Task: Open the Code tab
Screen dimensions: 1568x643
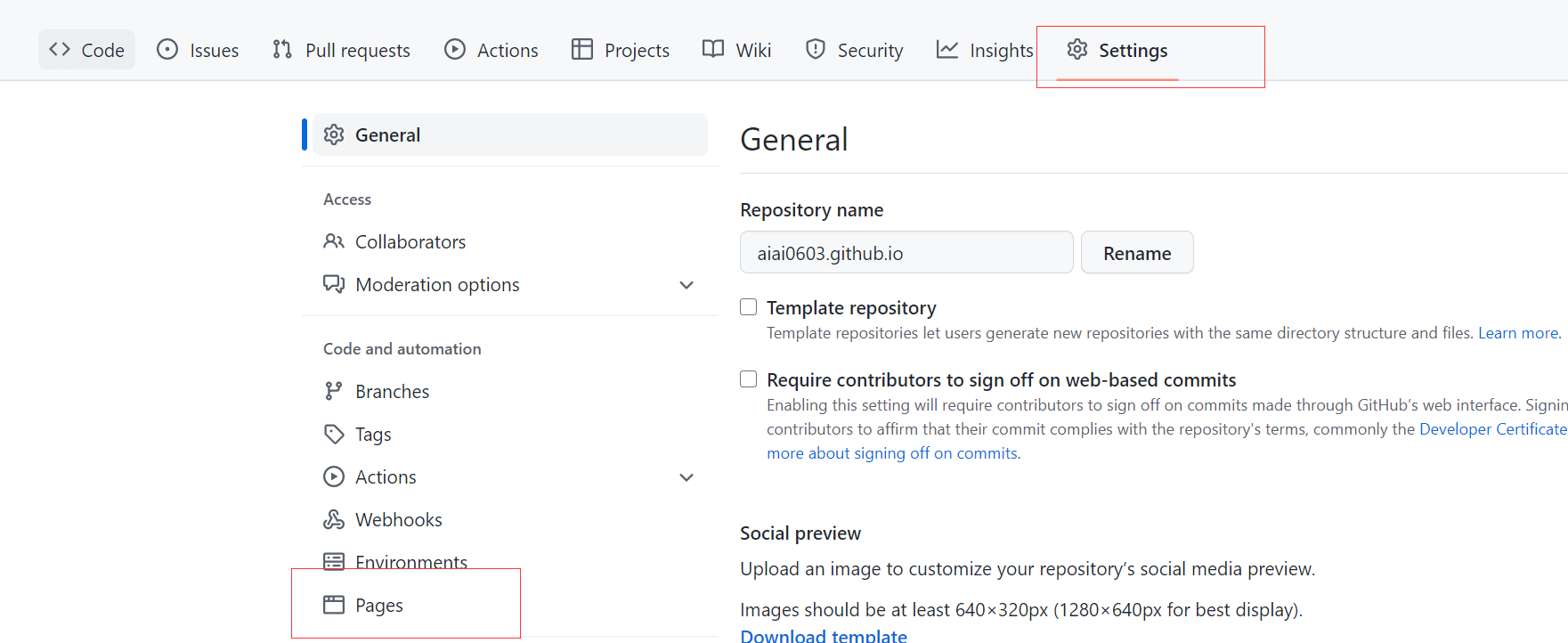Action: point(86,50)
